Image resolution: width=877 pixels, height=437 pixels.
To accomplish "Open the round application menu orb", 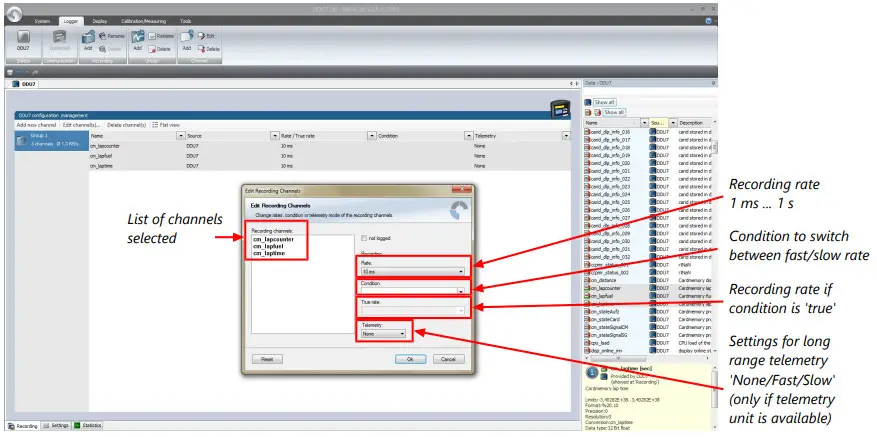I will [15, 13].
